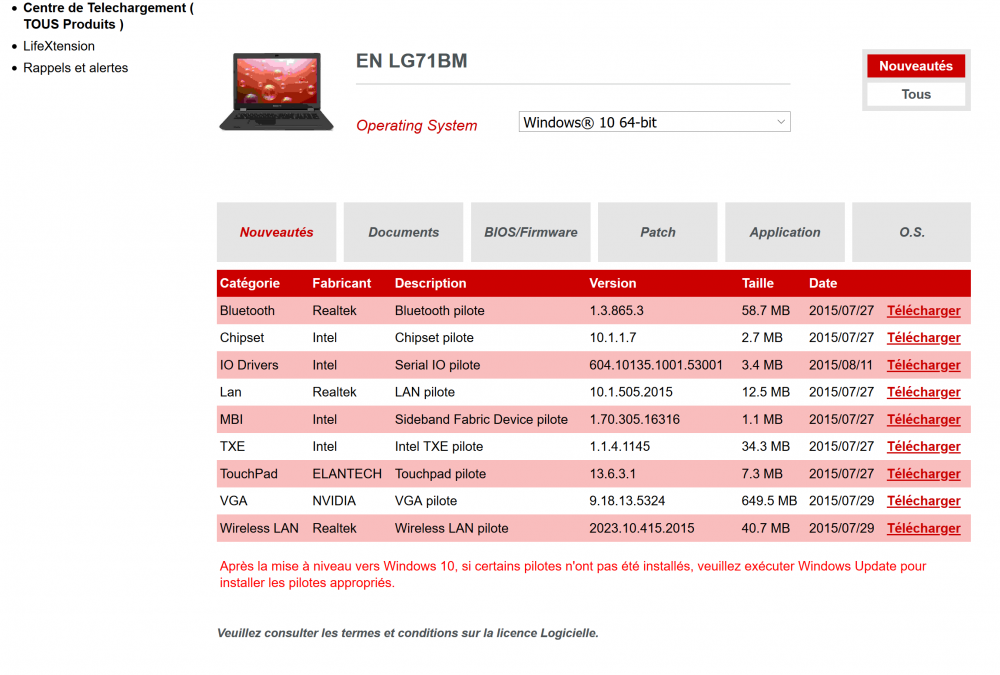Click the Fabricant column header

click(341, 283)
